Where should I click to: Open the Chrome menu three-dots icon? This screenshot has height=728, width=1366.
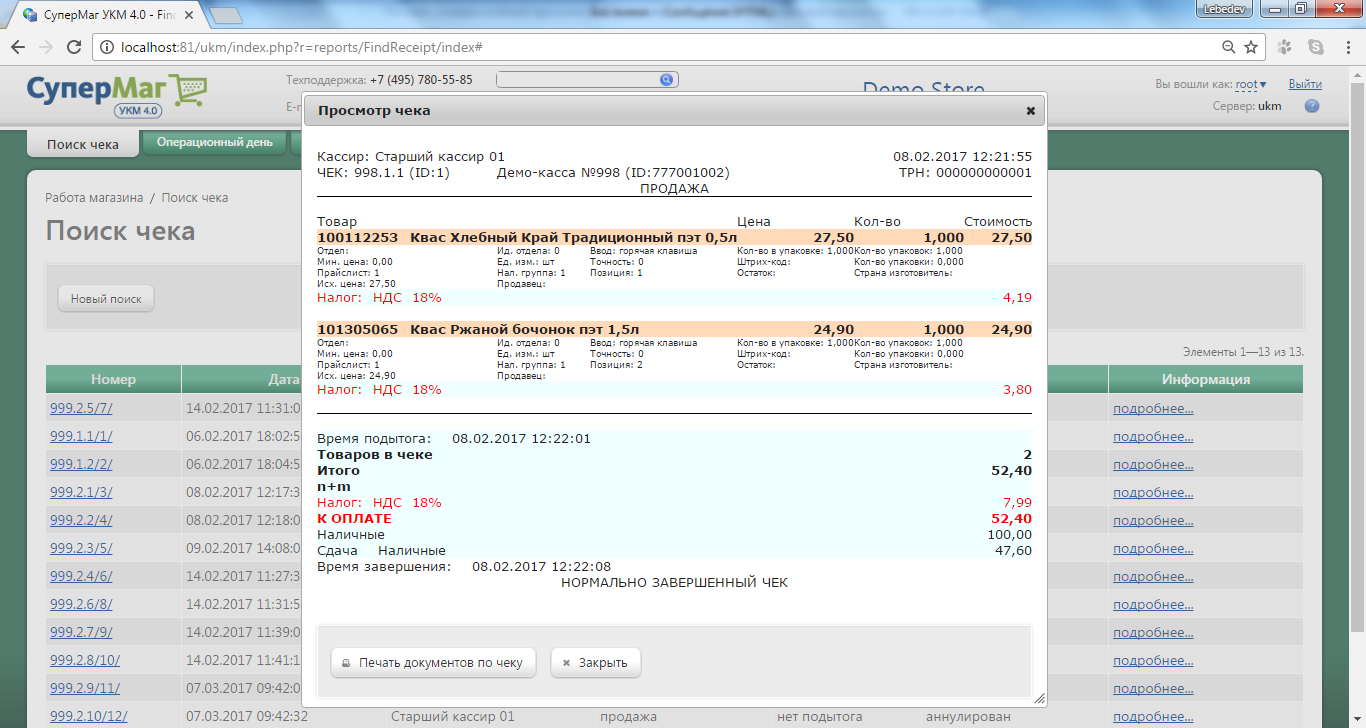[1347, 47]
